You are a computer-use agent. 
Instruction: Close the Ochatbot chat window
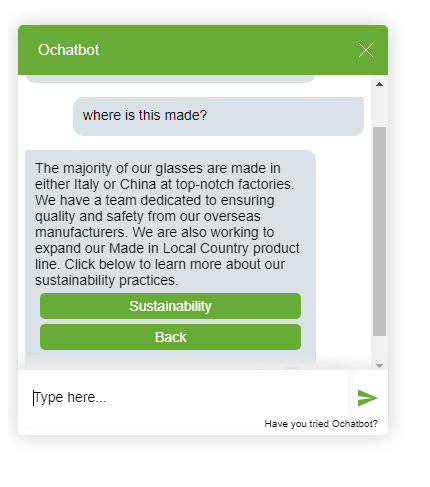[x=366, y=50]
